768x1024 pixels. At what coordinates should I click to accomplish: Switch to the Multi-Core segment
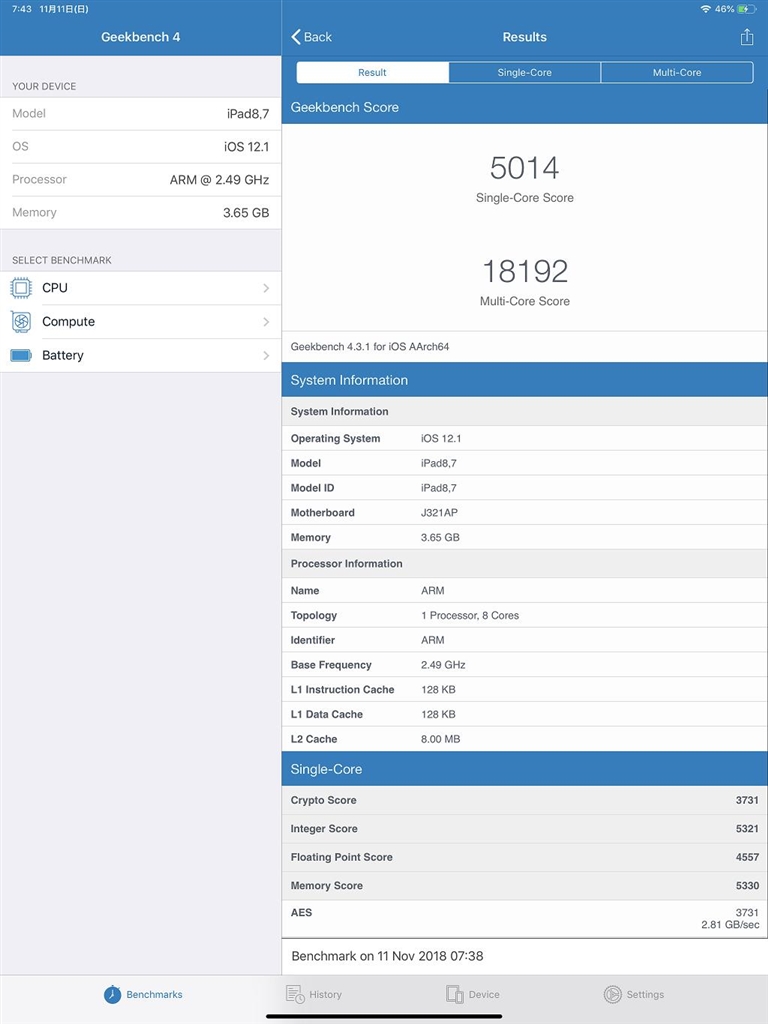[677, 72]
